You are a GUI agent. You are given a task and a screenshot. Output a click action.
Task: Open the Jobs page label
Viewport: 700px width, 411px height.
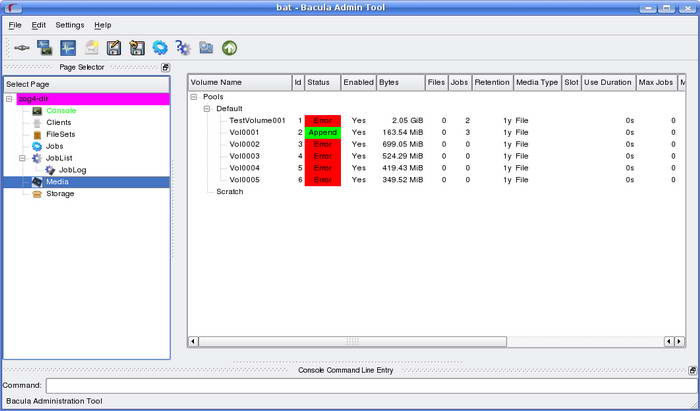point(54,146)
